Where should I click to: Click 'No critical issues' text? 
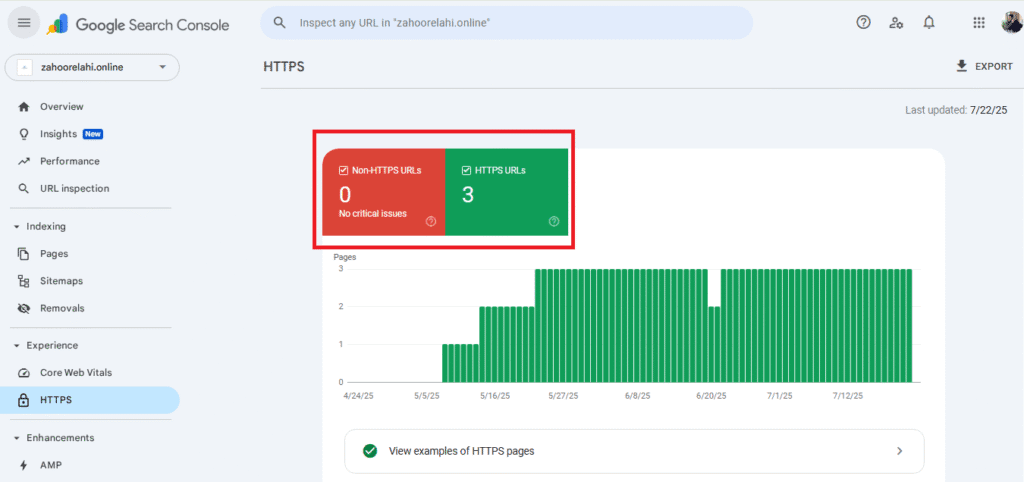[373, 214]
